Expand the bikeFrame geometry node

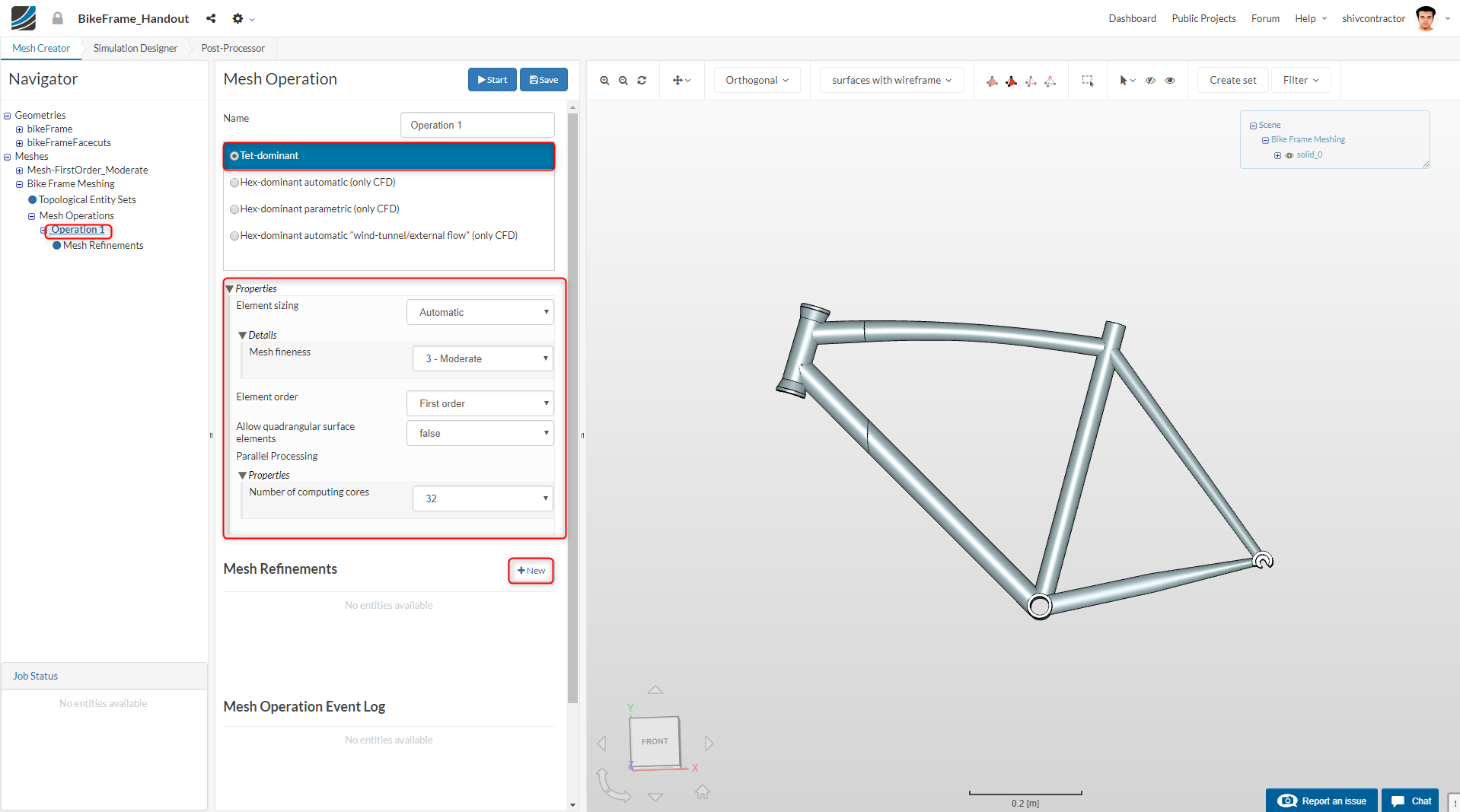20,129
